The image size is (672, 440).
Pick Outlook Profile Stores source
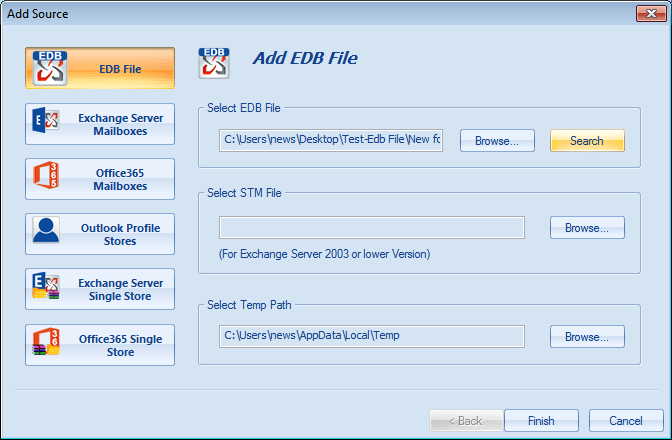(x=100, y=234)
